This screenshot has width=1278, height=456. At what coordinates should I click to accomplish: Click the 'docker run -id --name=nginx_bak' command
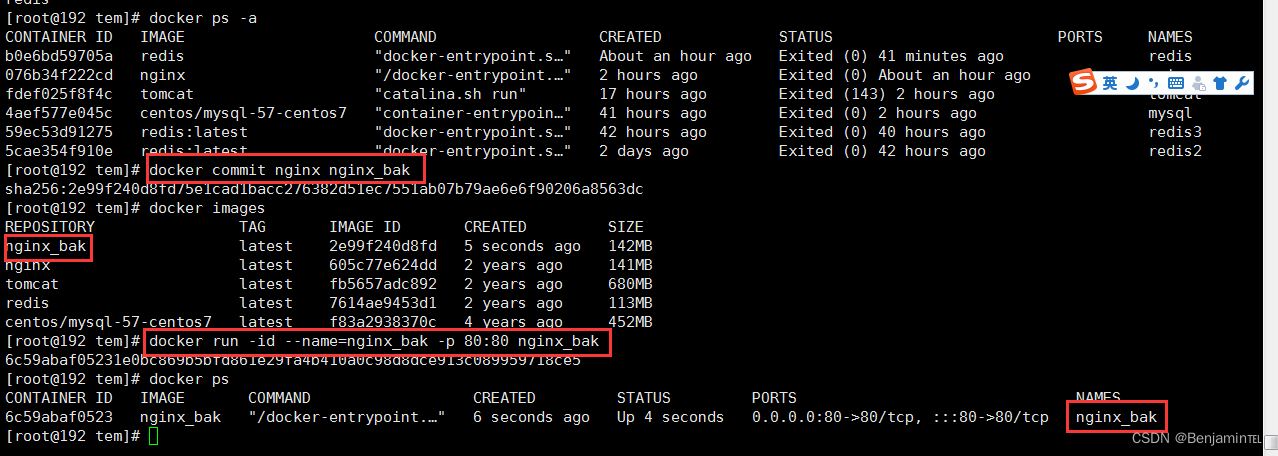(374, 341)
